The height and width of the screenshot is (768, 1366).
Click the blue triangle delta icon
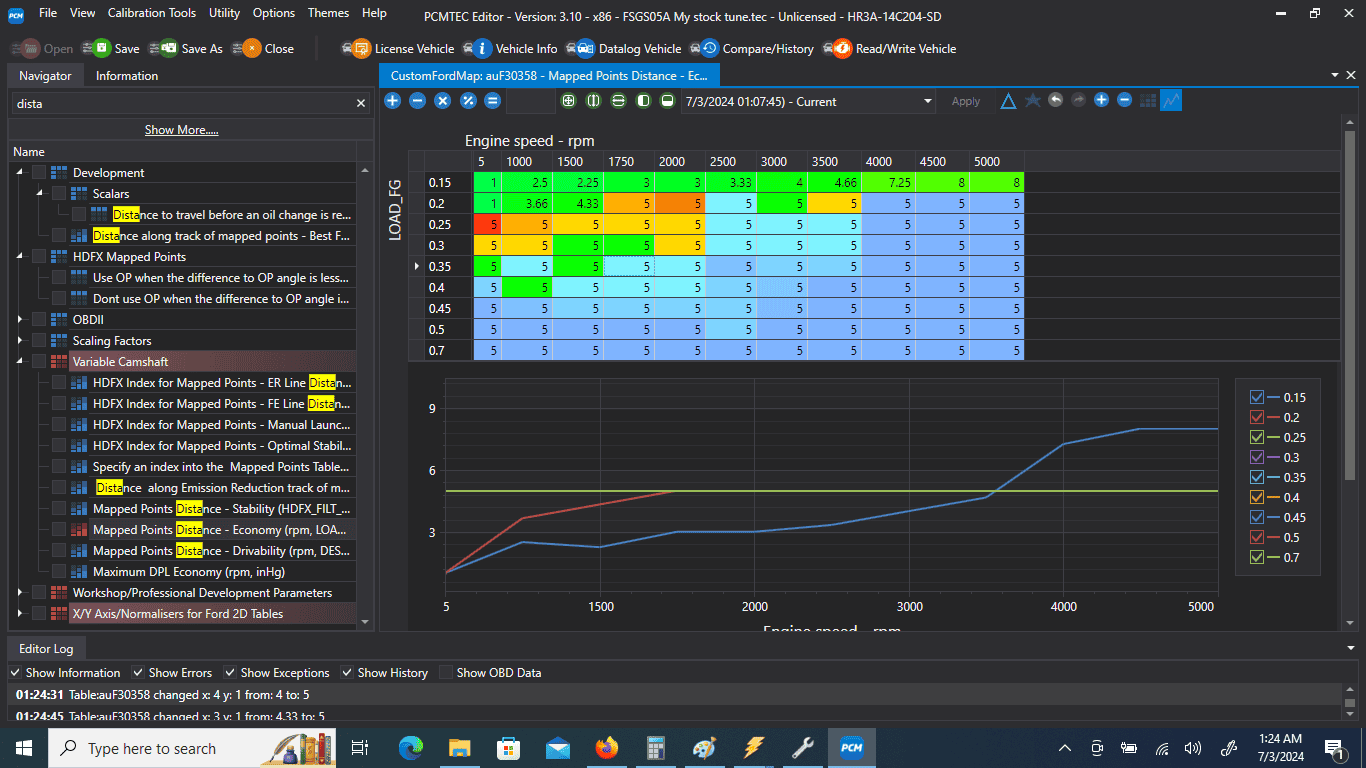click(x=1009, y=100)
